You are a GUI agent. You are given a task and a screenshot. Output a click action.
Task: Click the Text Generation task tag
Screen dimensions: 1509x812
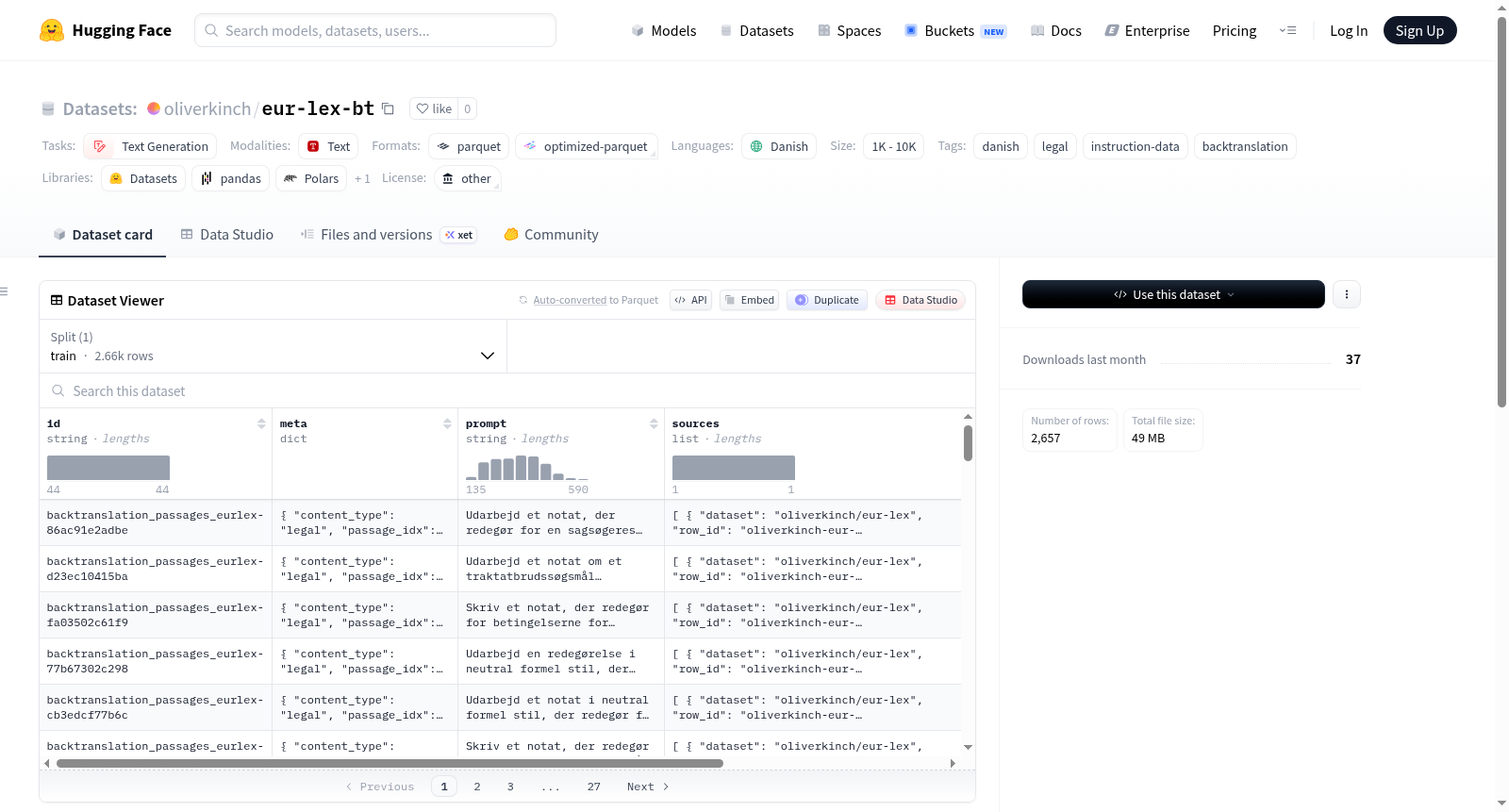(x=150, y=146)
